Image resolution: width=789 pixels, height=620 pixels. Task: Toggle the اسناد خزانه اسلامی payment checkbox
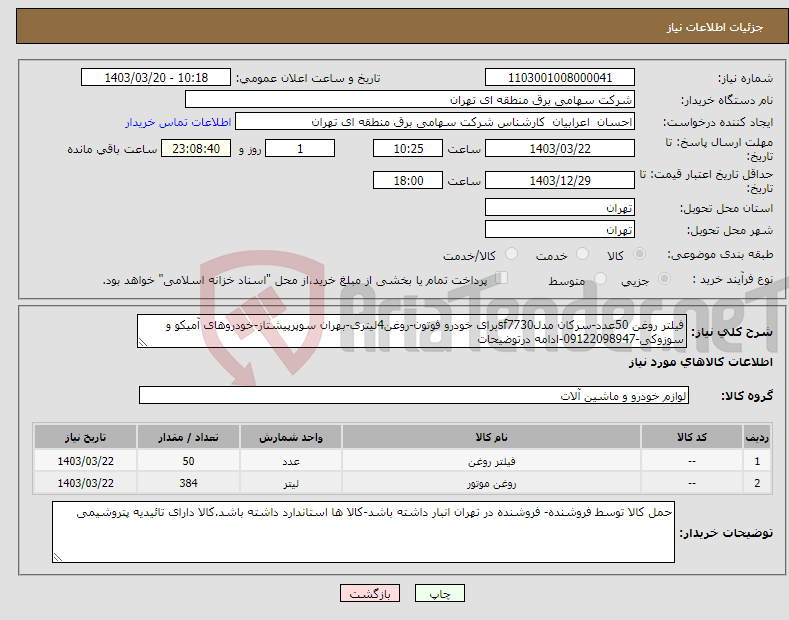coord(502,278)
